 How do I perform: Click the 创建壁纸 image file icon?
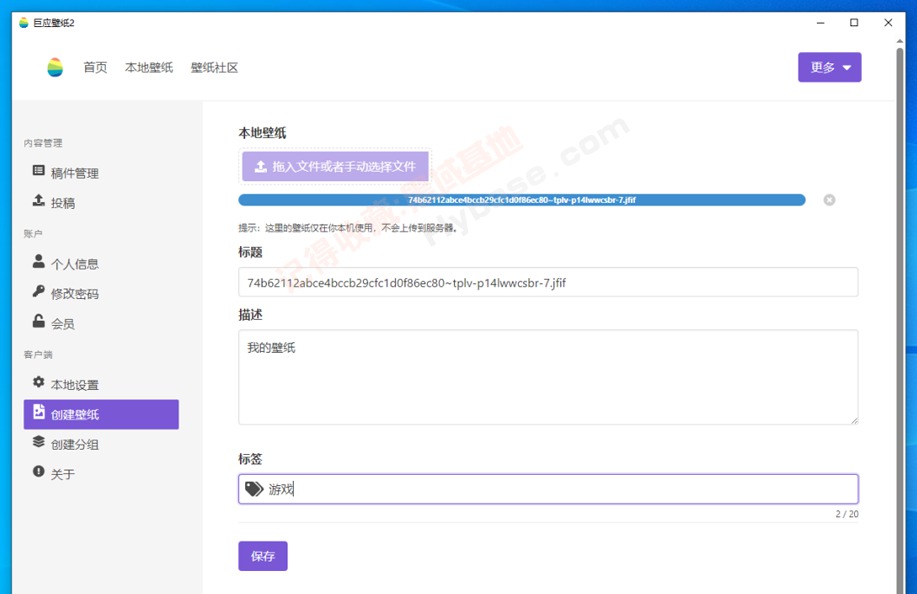[x=39, y=412]
